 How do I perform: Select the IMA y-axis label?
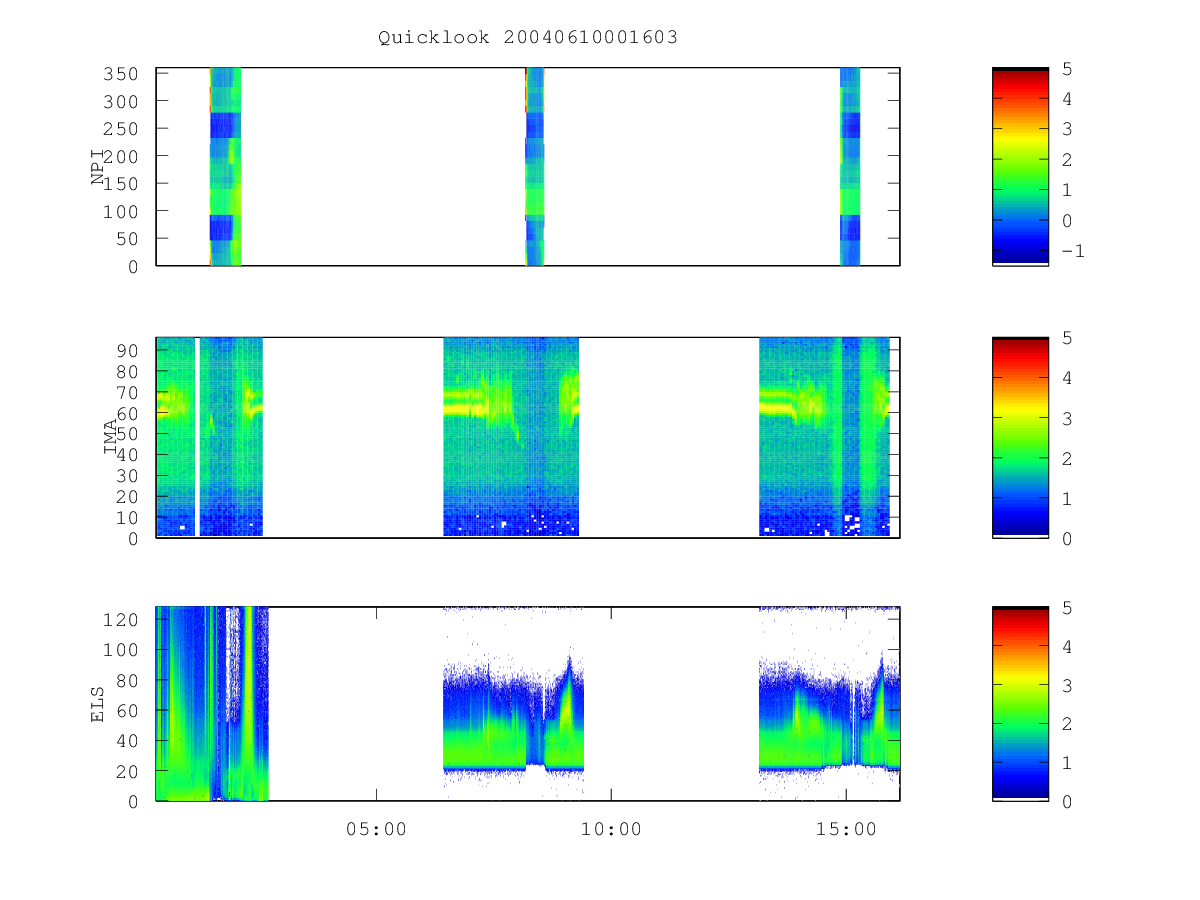[111, 436]
